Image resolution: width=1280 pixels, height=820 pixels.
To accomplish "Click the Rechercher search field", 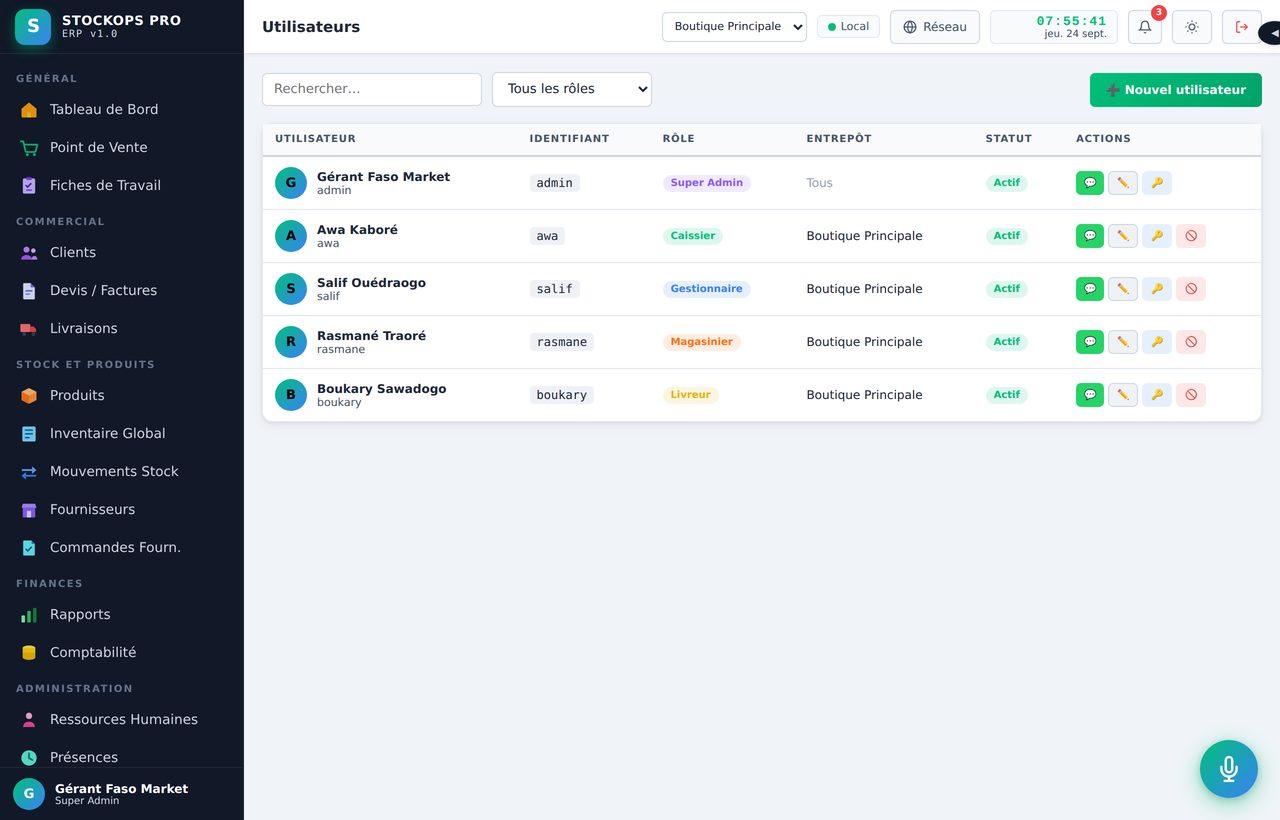I will 372,89.
